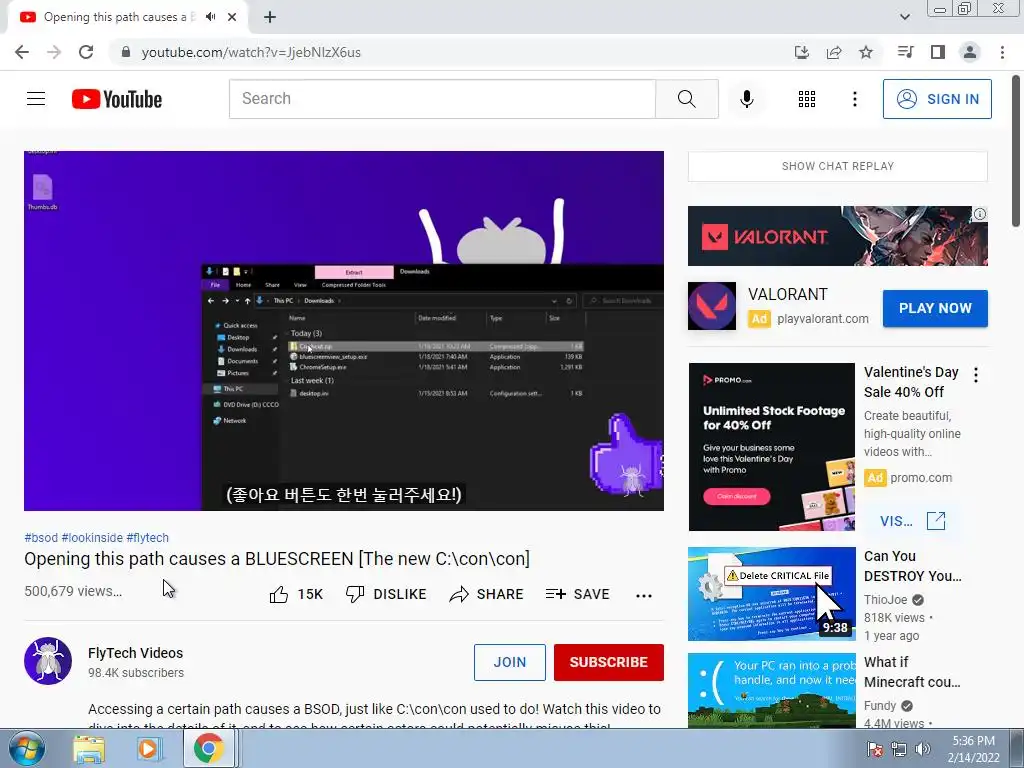Click SHOW CHAT REPLAY
The height and width of the screenshot is (768, 1024).
[838, 166]
